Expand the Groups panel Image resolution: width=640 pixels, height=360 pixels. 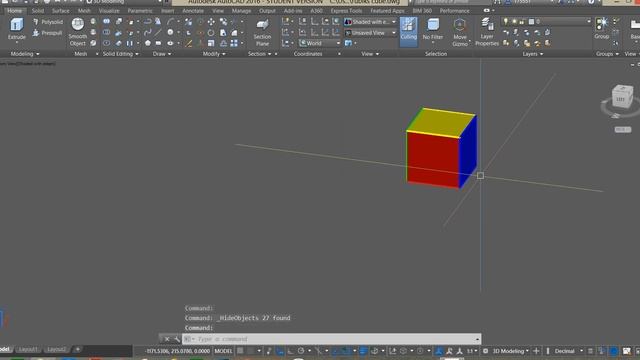607,54
